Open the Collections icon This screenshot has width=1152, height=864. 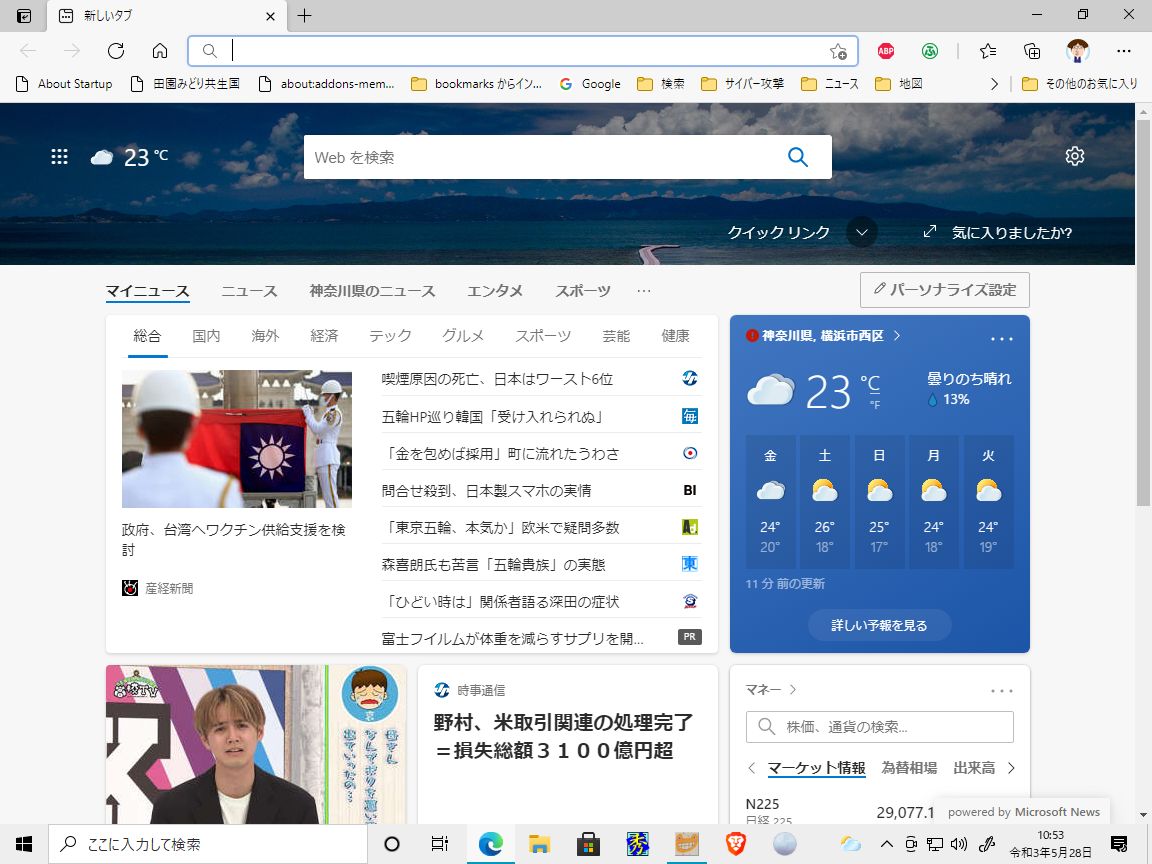[1032, 51]
